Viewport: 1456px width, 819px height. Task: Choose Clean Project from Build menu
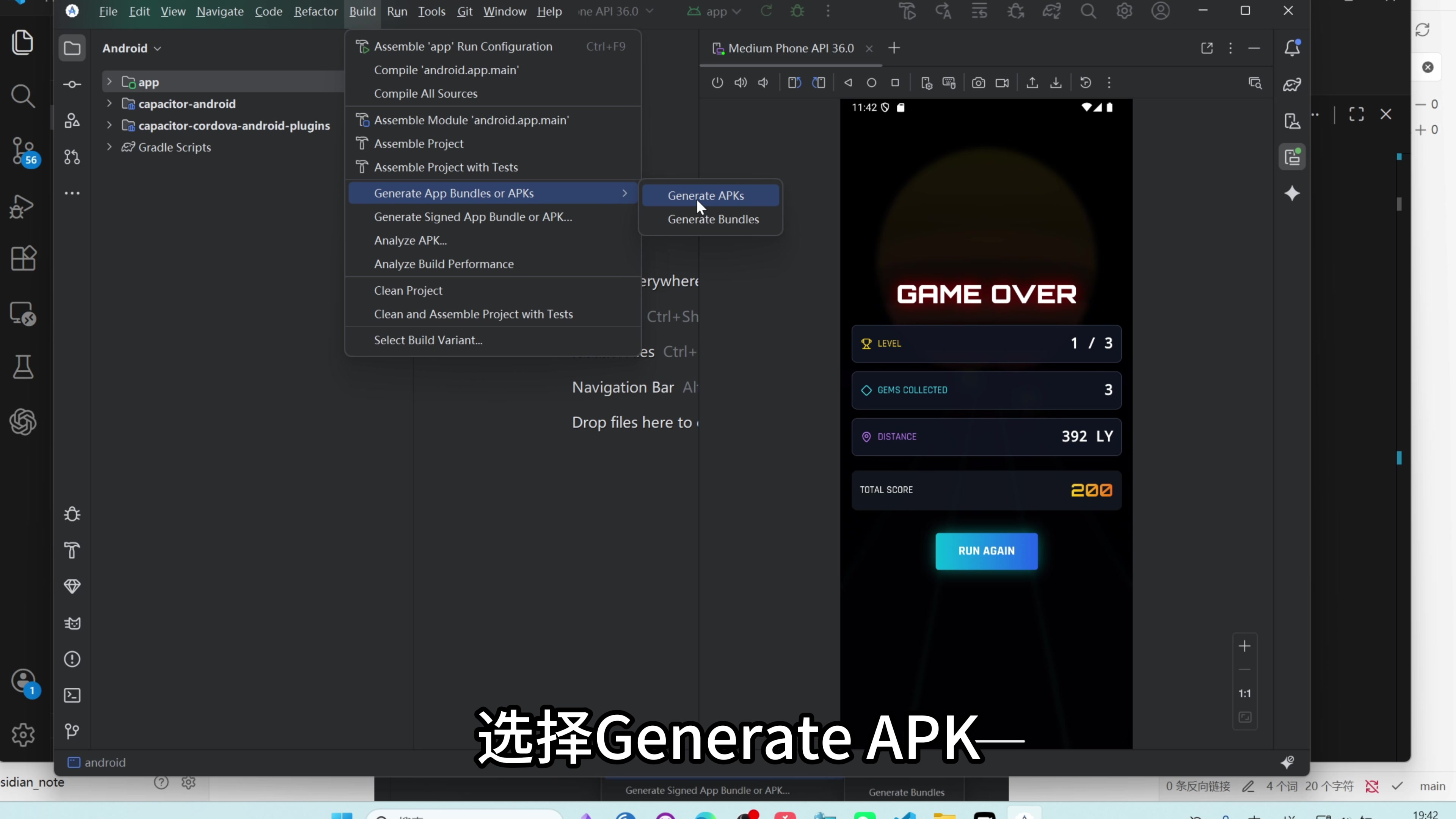(408, 290)
